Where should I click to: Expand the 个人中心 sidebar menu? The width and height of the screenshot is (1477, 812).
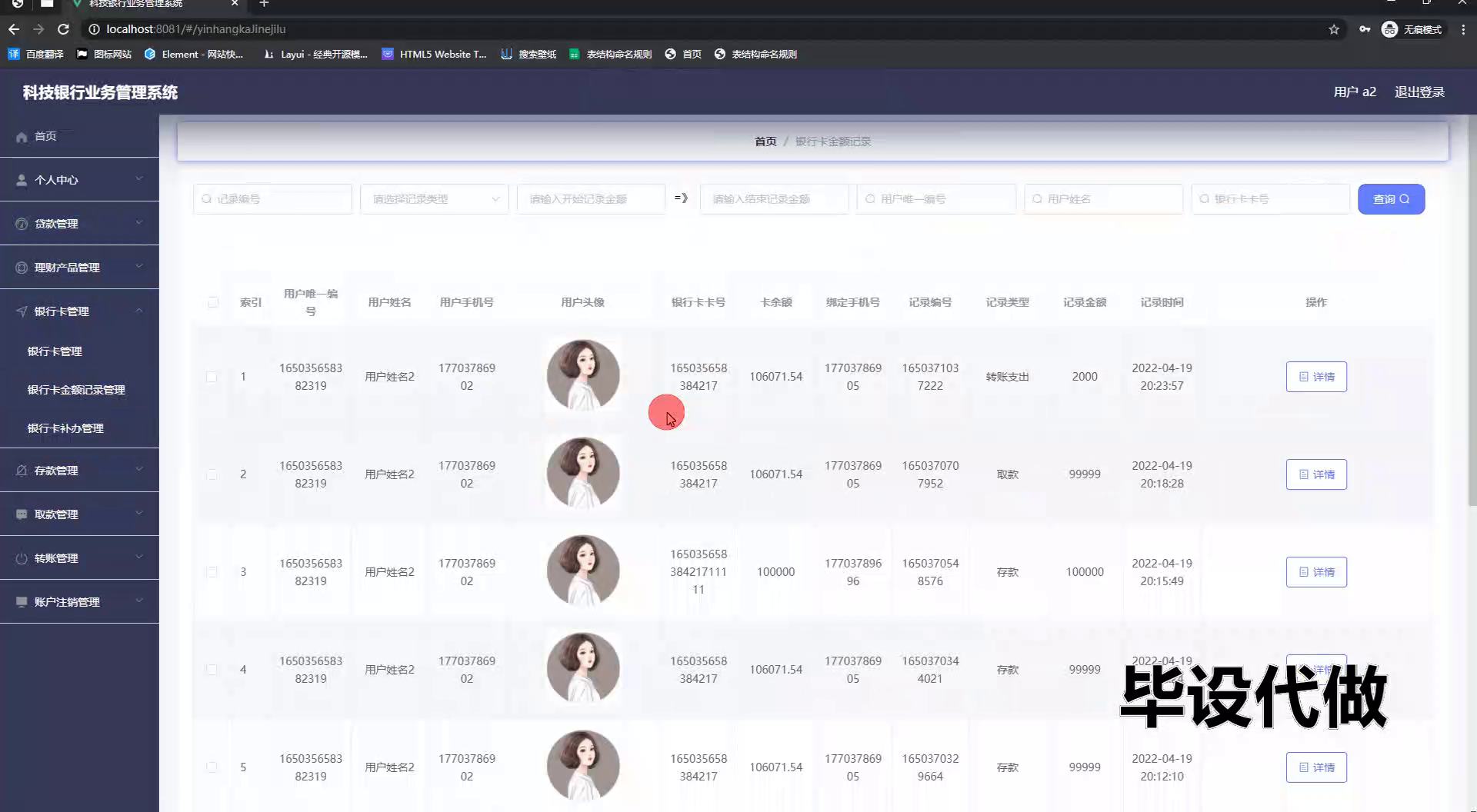(x=79, y=180)
